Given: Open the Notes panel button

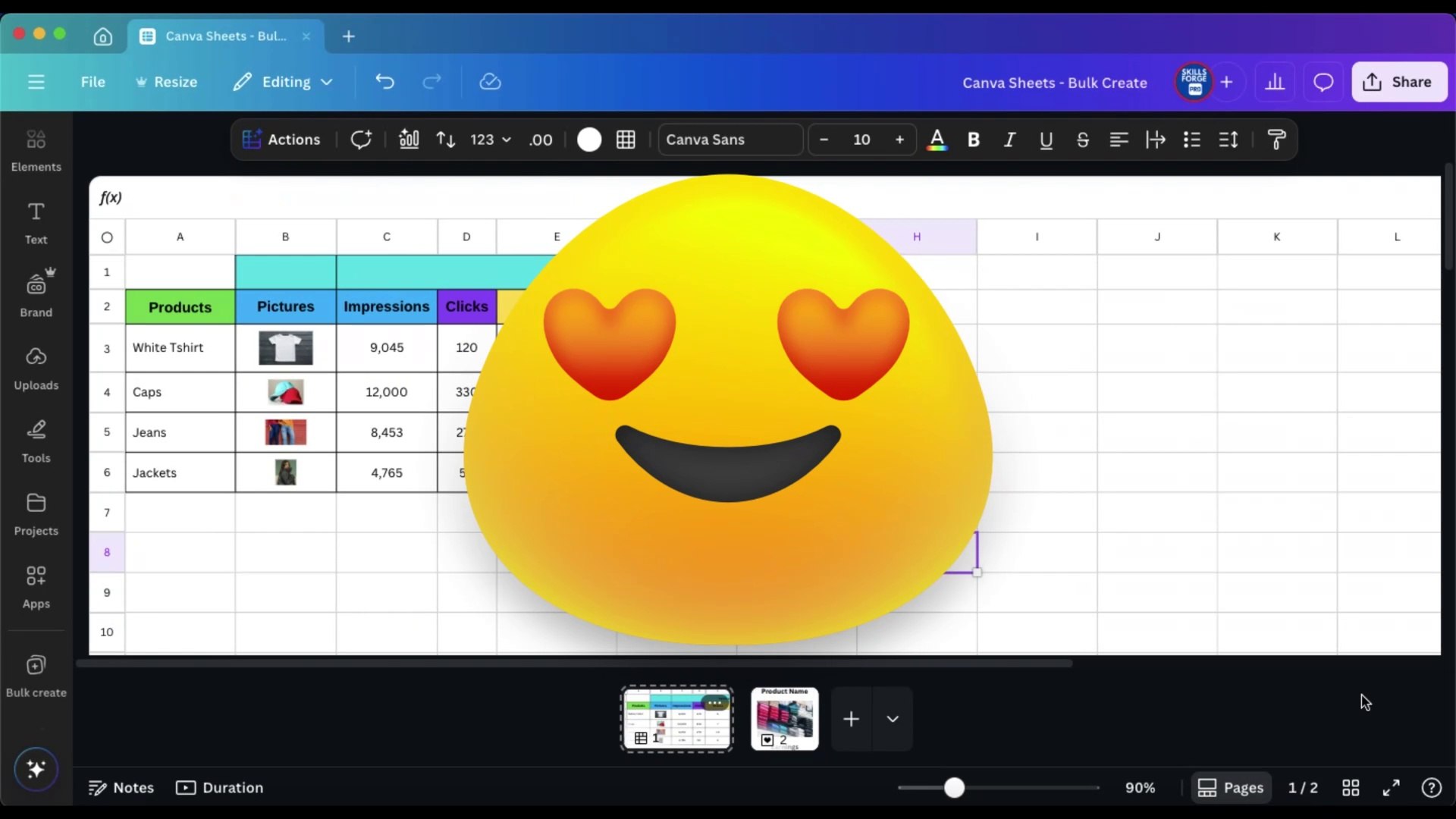Looking at the screenshot, I should 121,788.
